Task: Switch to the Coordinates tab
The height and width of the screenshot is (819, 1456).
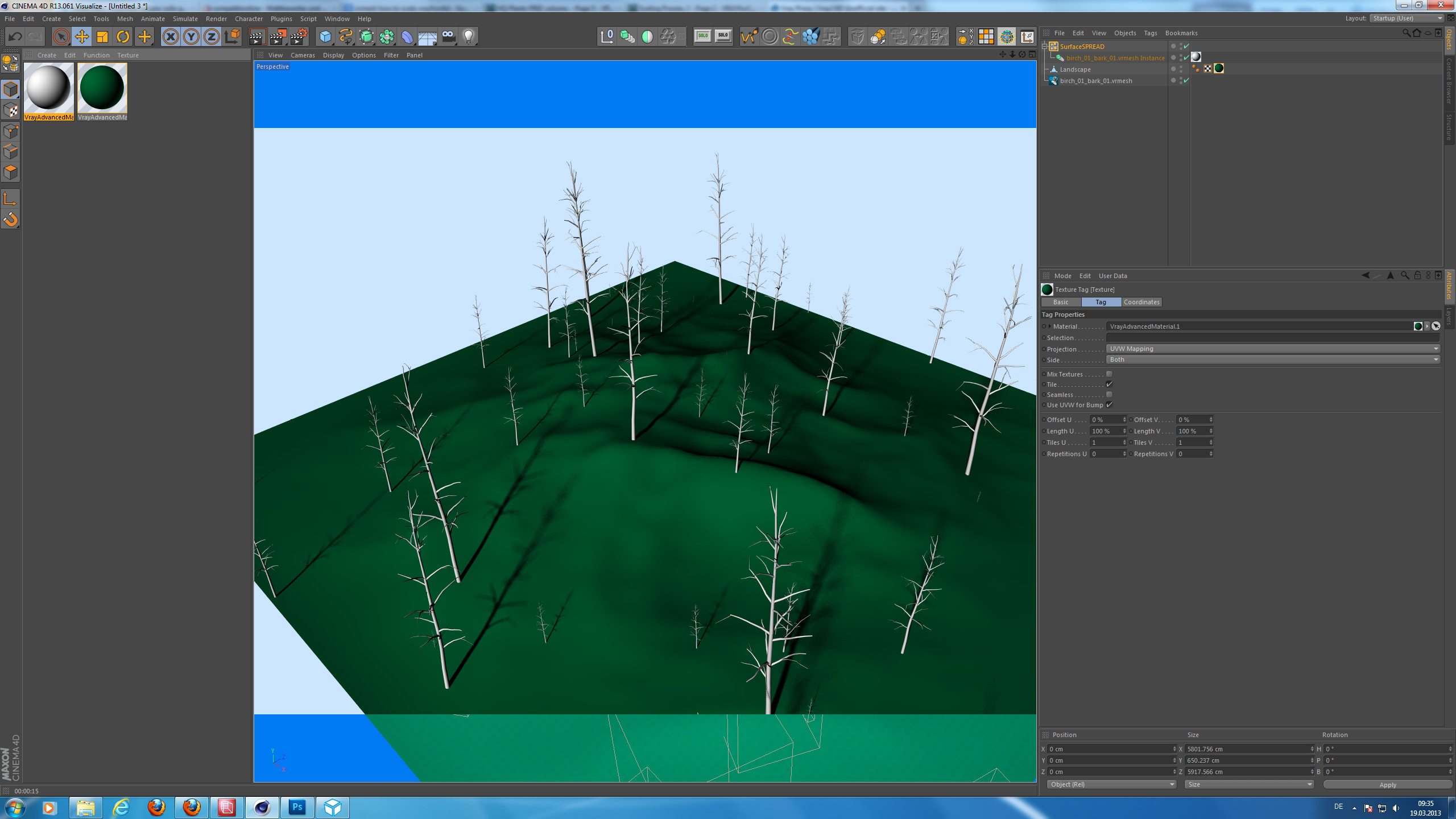Action: pyautogui.click(x=1141, y=302)
